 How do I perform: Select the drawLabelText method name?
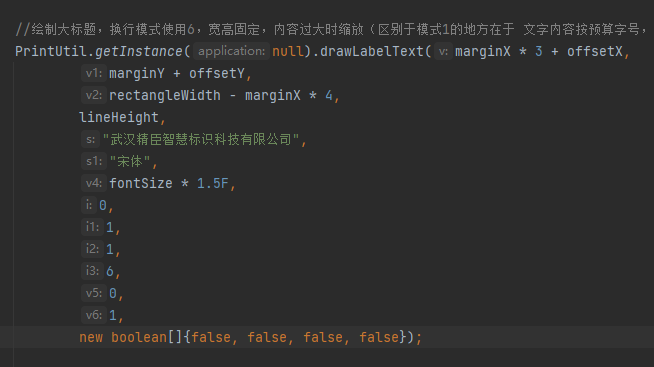point(372,51)
